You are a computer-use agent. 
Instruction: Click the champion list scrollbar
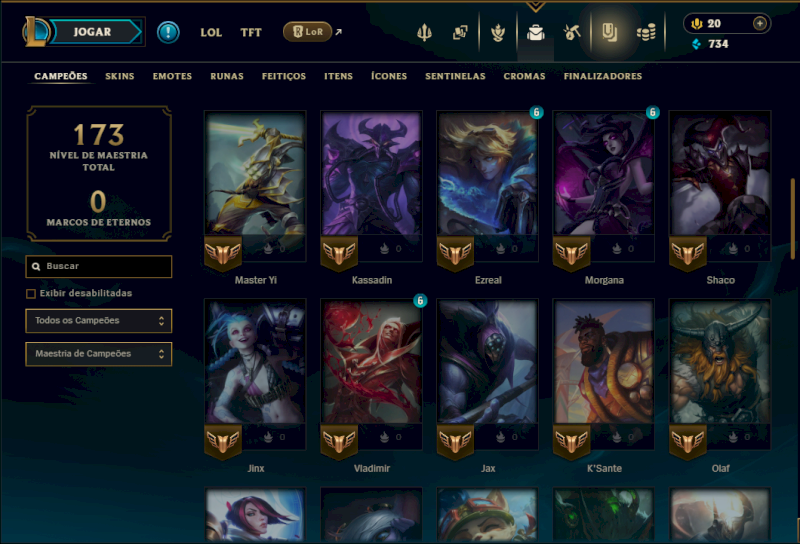tap(792, 218)
